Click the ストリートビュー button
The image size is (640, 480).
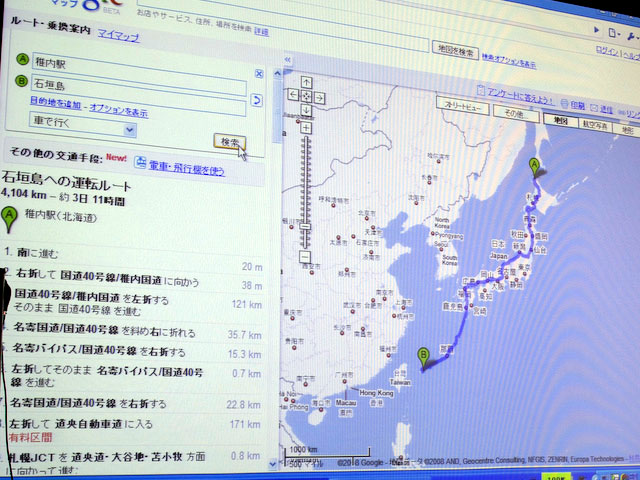click(462, 106)
